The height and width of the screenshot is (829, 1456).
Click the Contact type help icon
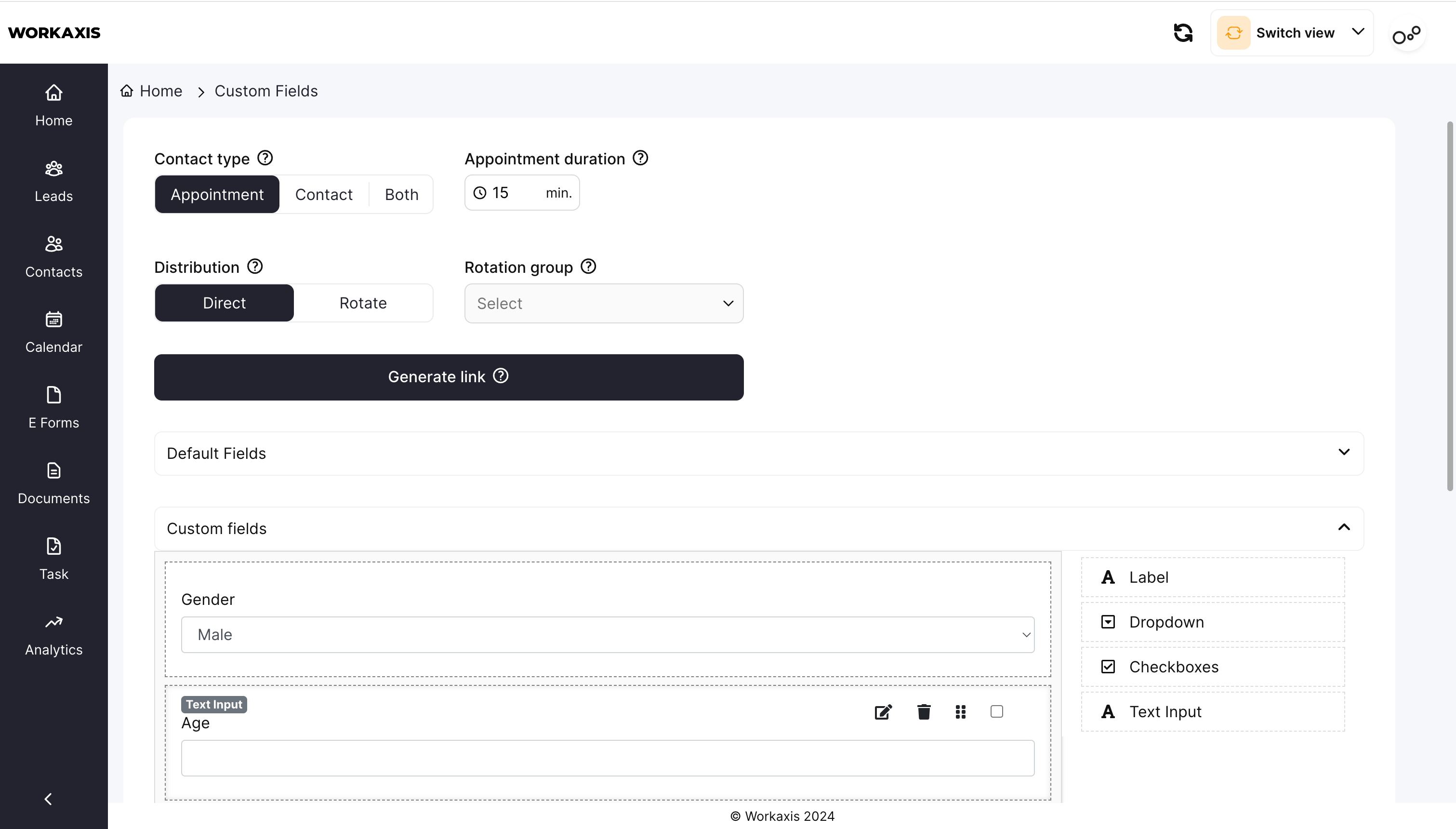265,158
